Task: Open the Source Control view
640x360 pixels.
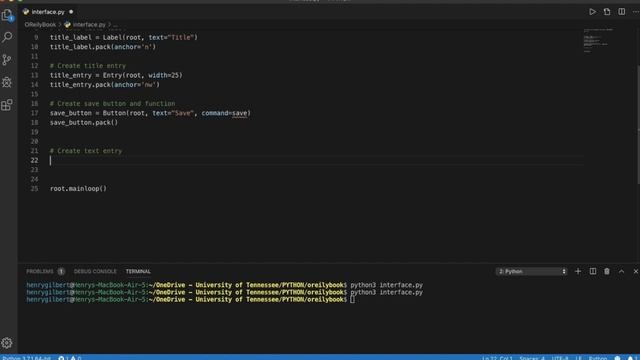Action: [x=7, y=60]
